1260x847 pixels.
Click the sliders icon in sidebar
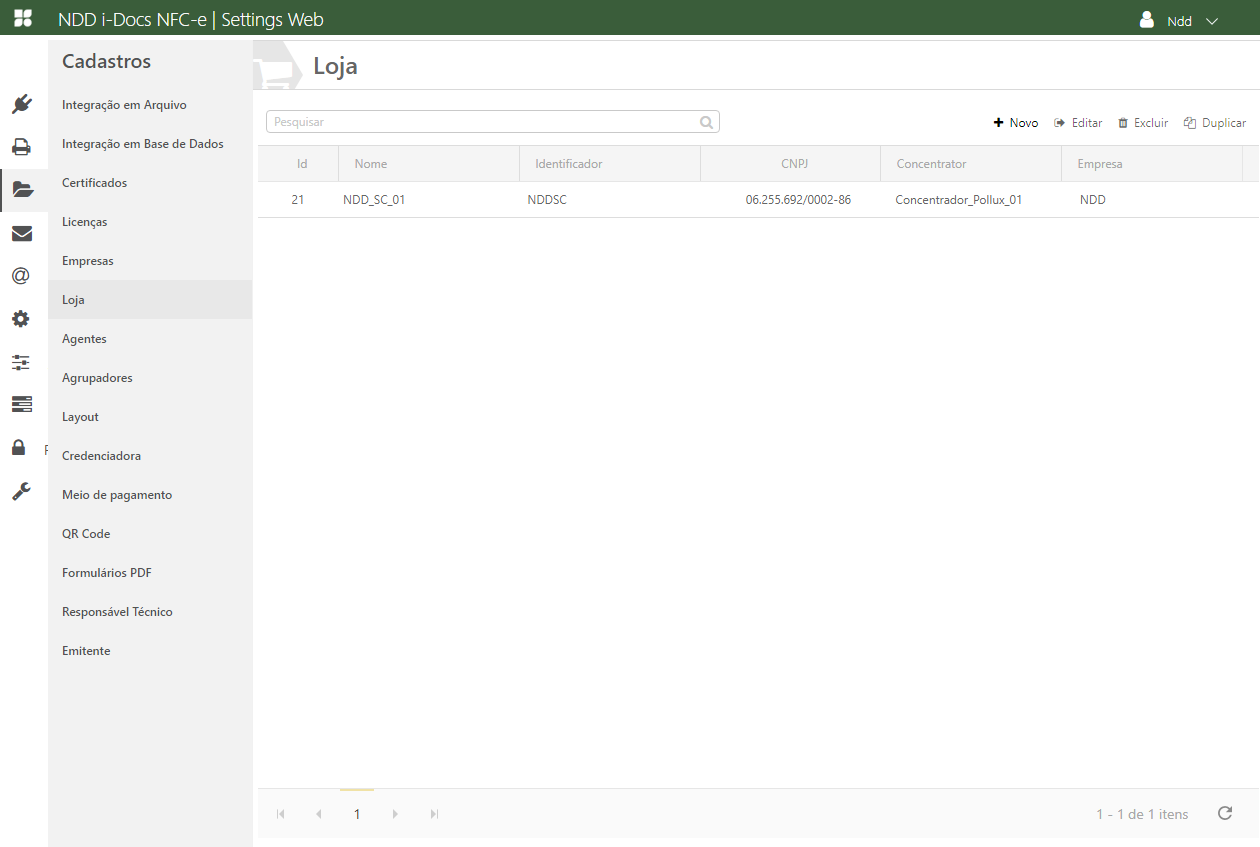[21, 362]
